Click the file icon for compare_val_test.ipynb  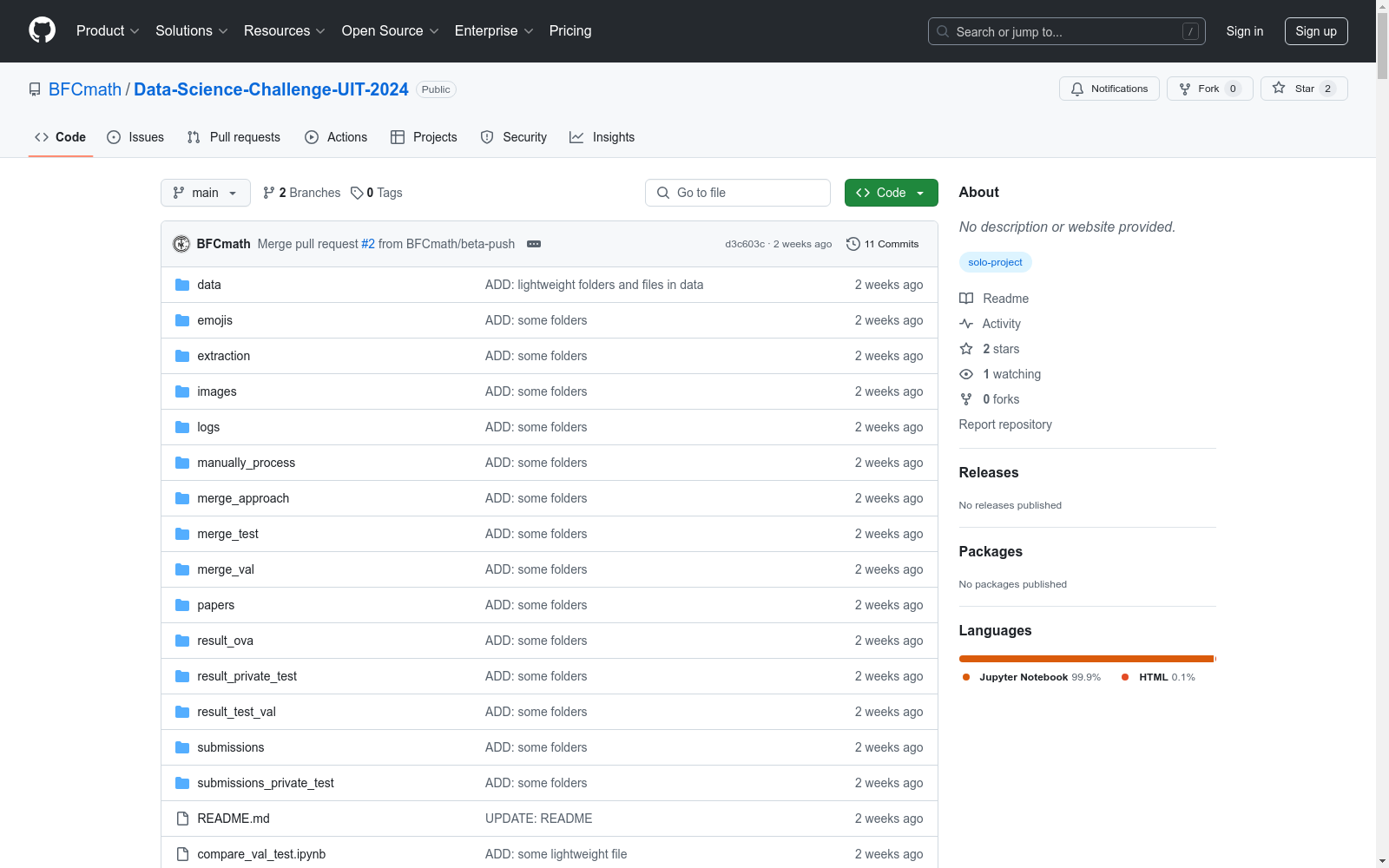(182, 854)
